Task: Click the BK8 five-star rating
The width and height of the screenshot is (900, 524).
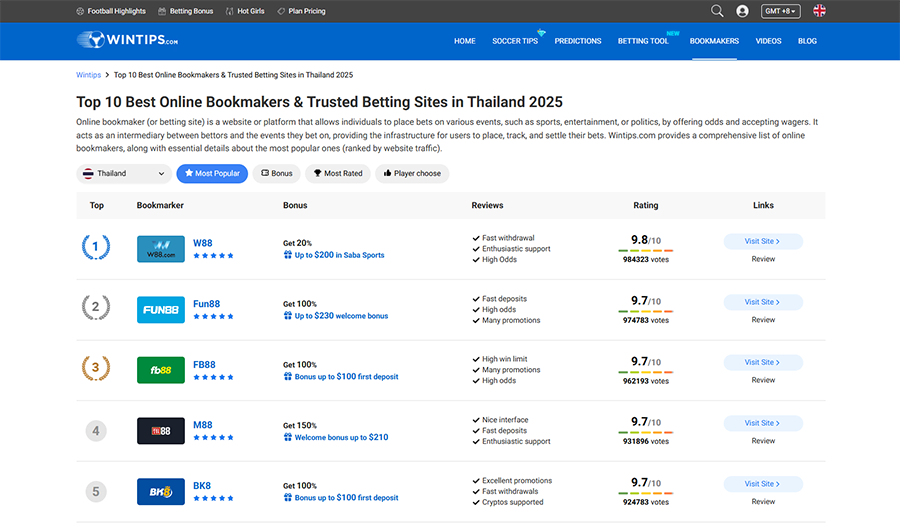Action: click(214, 499)
